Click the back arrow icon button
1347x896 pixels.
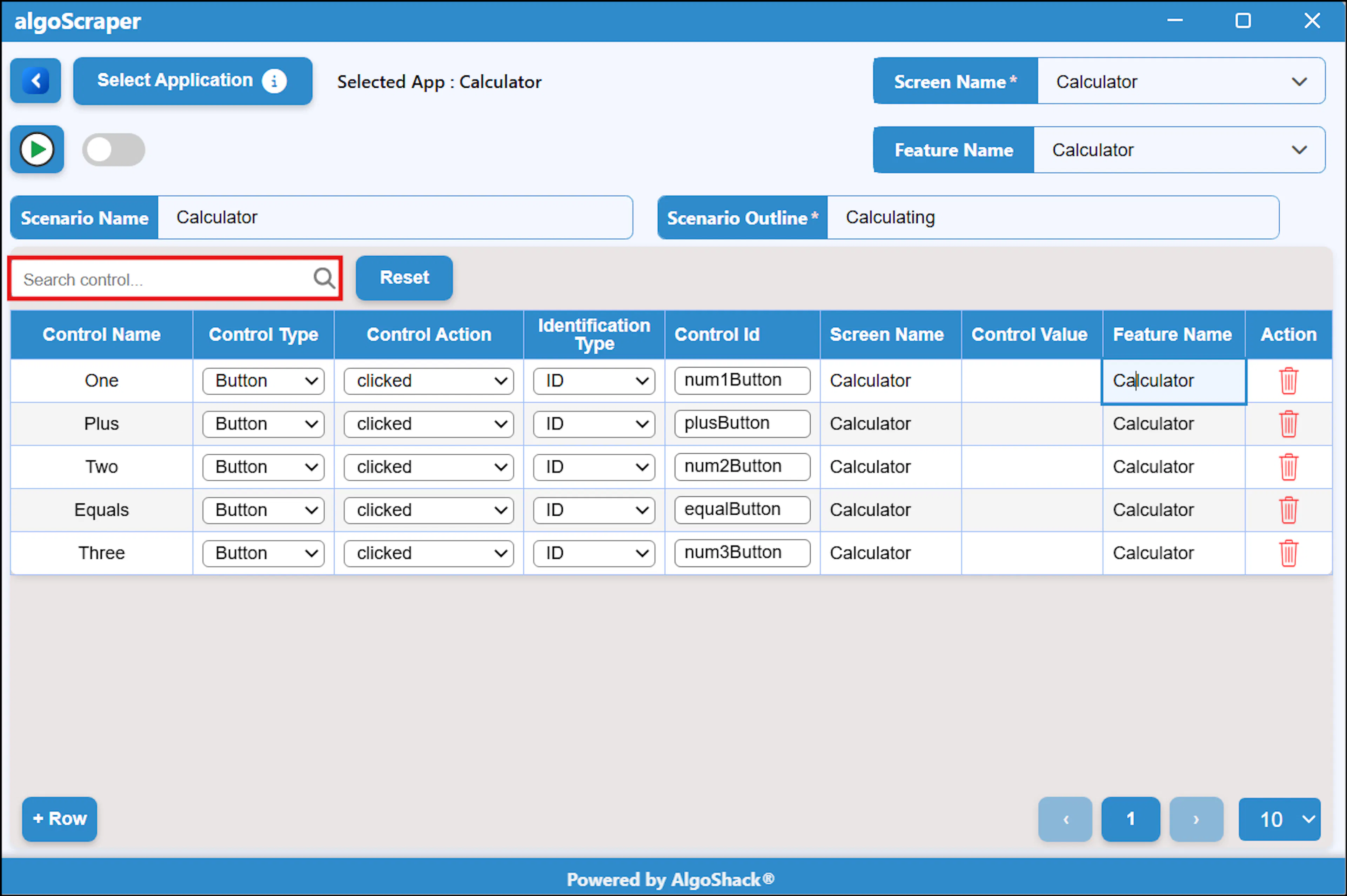click(x=35, y=81)
